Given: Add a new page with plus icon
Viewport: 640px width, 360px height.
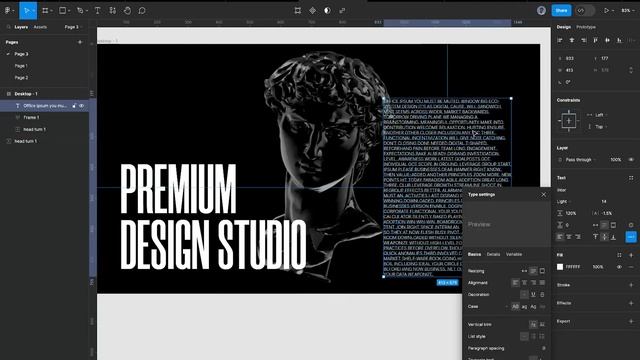Looking at the screenshot, I should [x=80, y=42].
